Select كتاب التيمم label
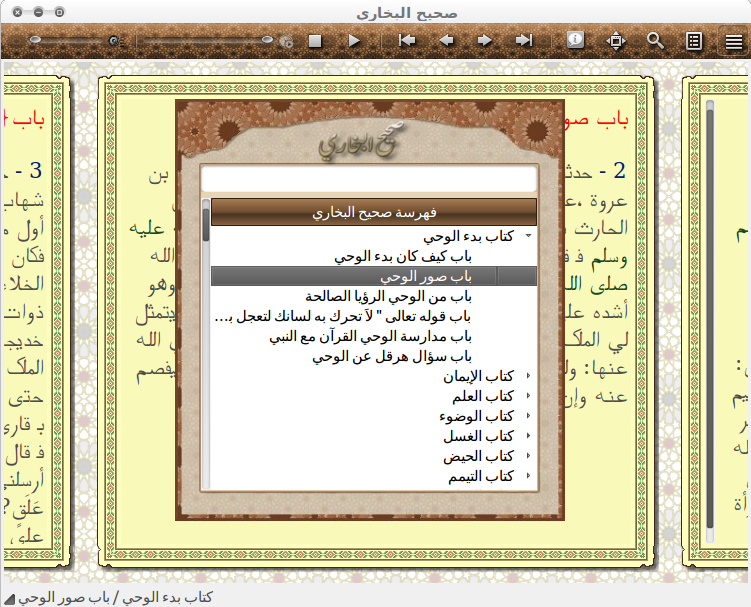The width and height of the screenshot is (751, 607). (481, 476)
